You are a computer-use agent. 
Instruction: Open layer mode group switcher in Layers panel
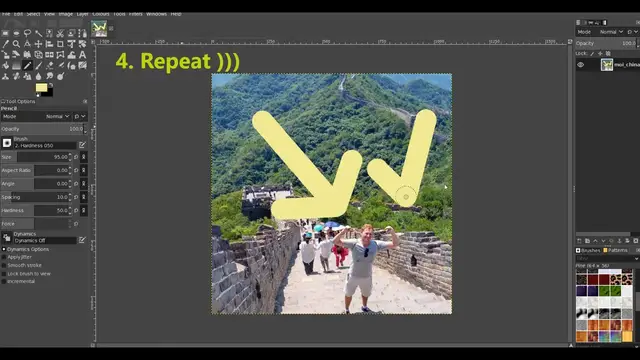pyautogui.click(x=632, y=32)
